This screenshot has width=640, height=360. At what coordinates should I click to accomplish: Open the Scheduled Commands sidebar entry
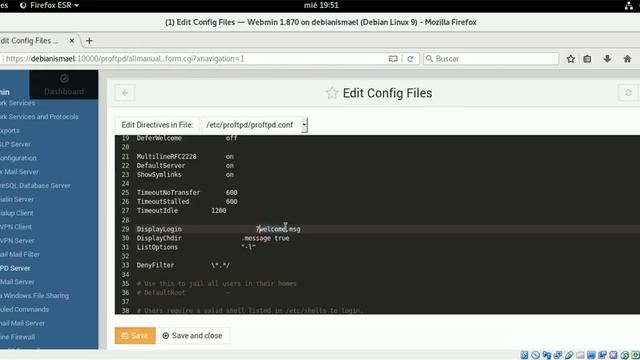click(x=24, y=309)
